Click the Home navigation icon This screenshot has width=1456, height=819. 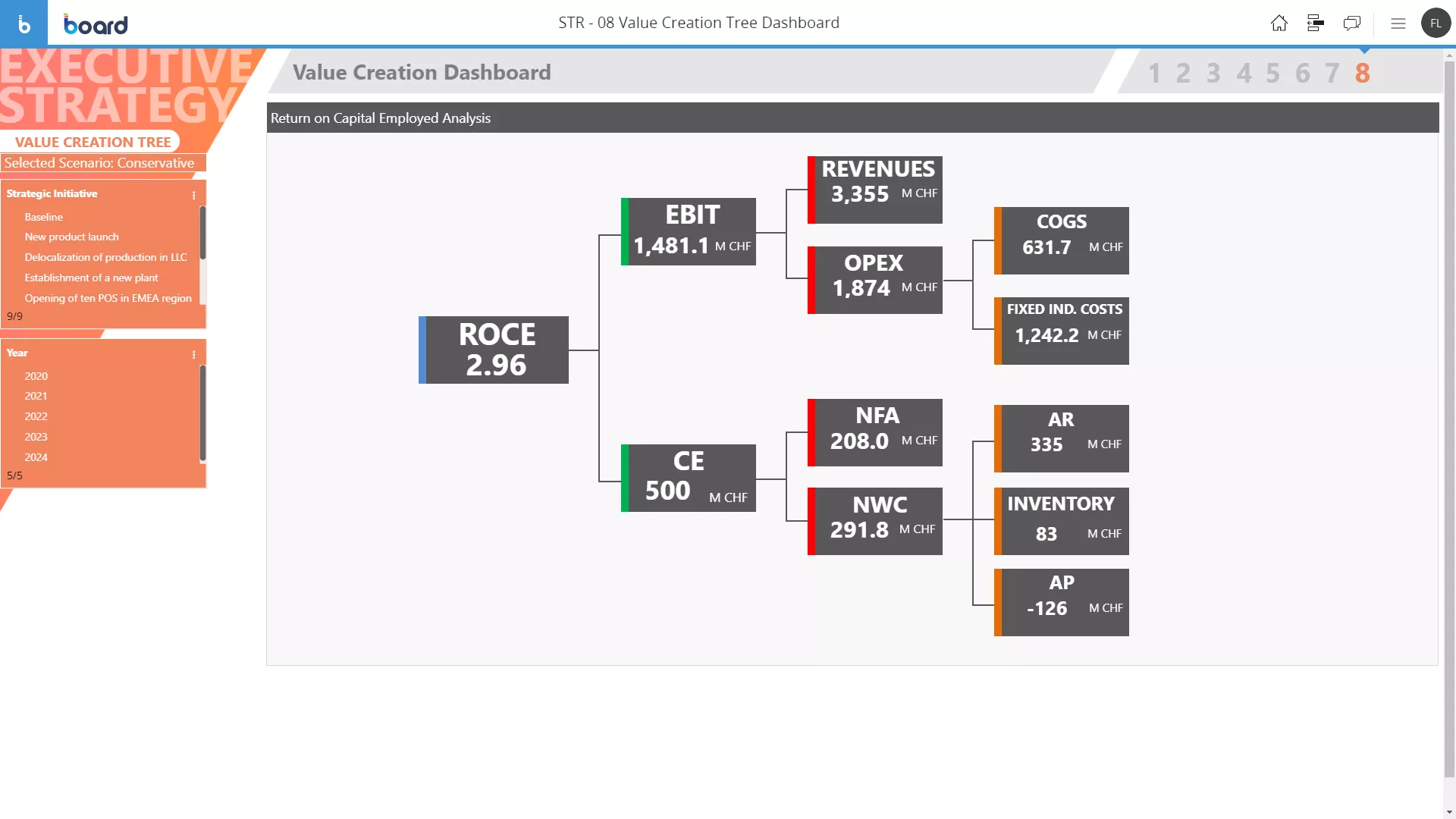pyautogui.click(x=1279, y=22)
